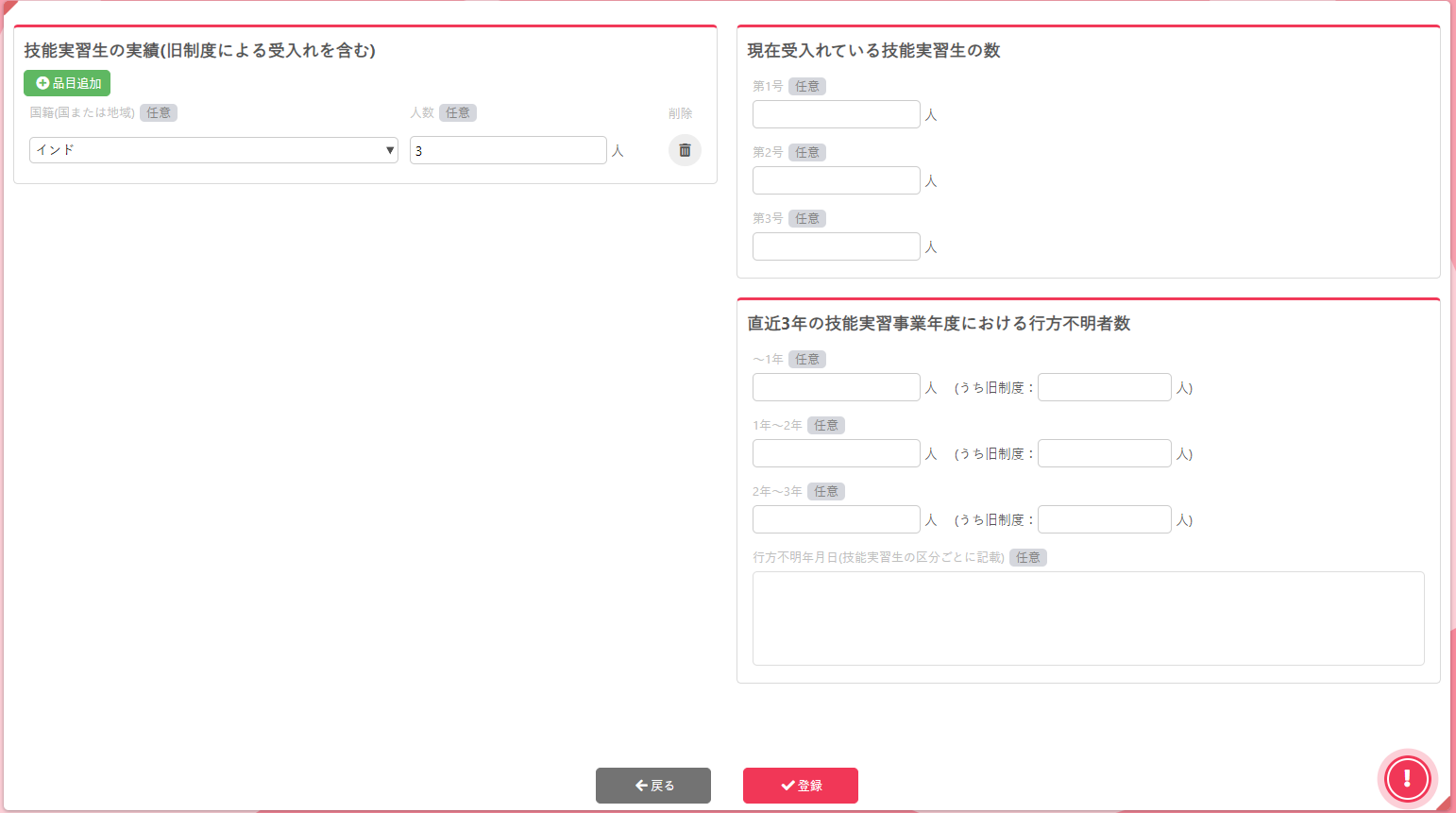Viewport: 1456px width, 813px height.
Task: Focus the 第3号 trainee count field
Action: pos(836,246)
